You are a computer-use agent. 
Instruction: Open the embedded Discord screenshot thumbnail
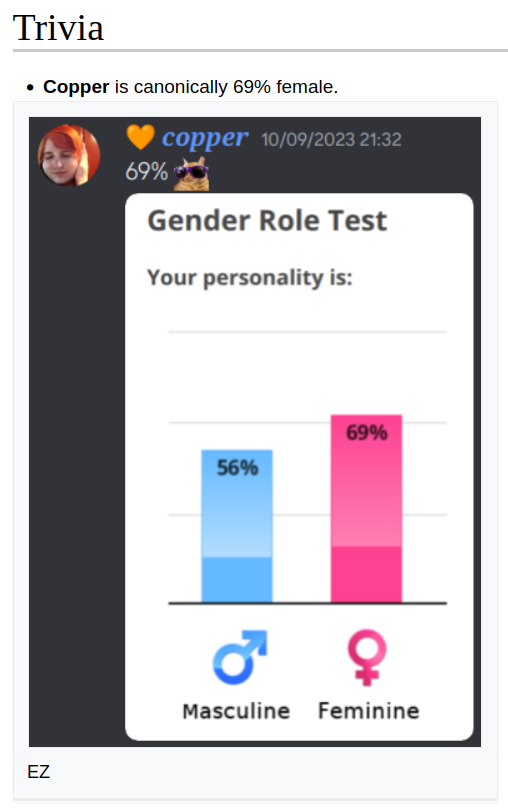(255, 432)
